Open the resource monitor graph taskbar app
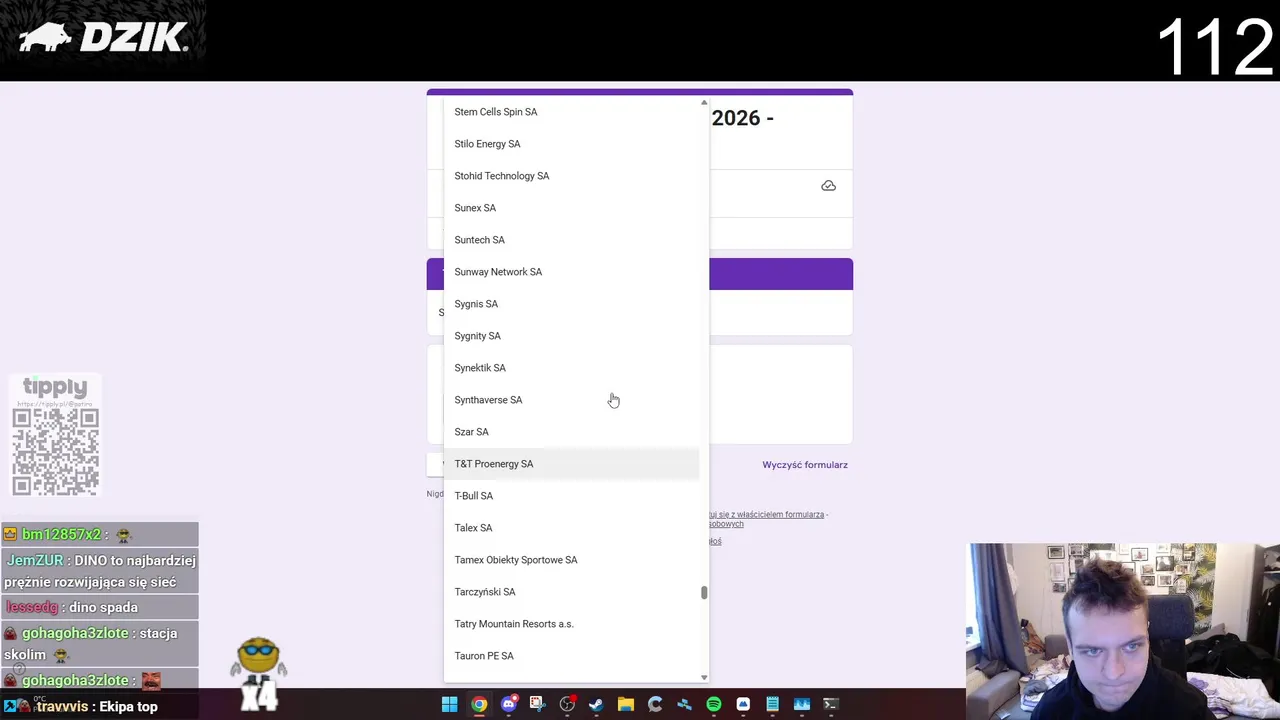1280x720 pixels. (801, 704)
